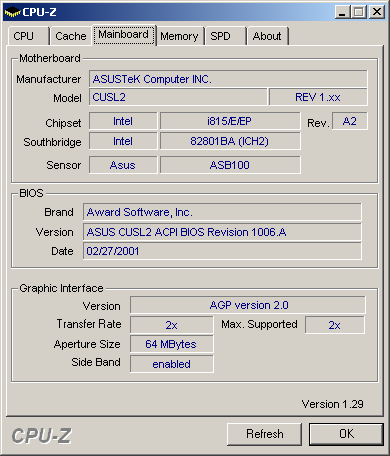
Task: Select the Mainboard tab
Action: [124, 35]
